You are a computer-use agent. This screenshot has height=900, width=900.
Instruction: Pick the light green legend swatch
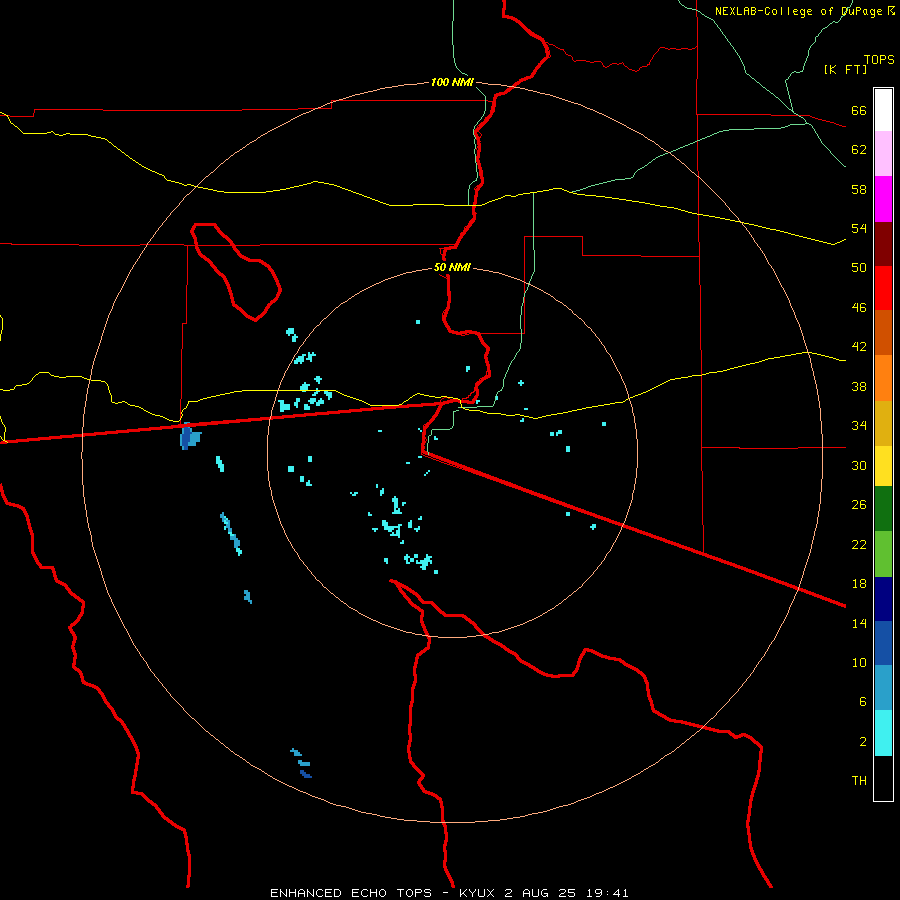click(x=883, y=554)
